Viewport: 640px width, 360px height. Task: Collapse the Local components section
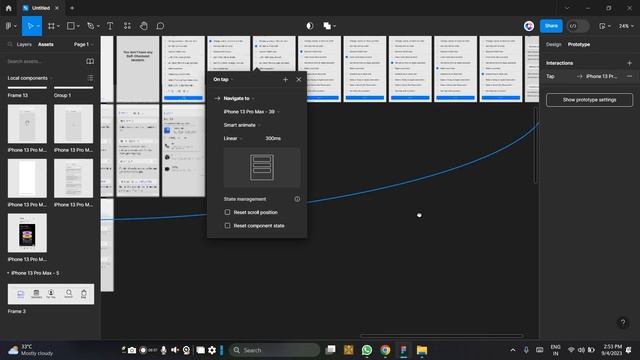point(30,78)
